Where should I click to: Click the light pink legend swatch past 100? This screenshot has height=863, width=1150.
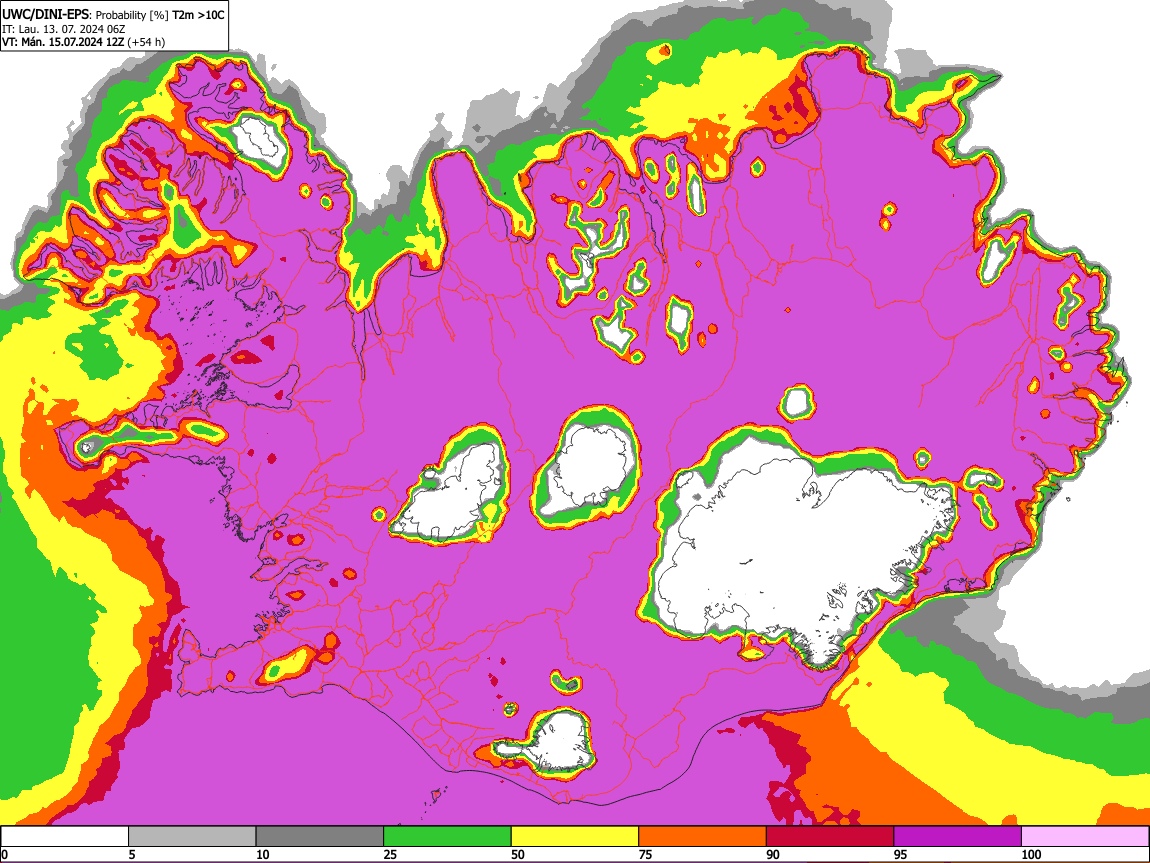(1085, 836)
